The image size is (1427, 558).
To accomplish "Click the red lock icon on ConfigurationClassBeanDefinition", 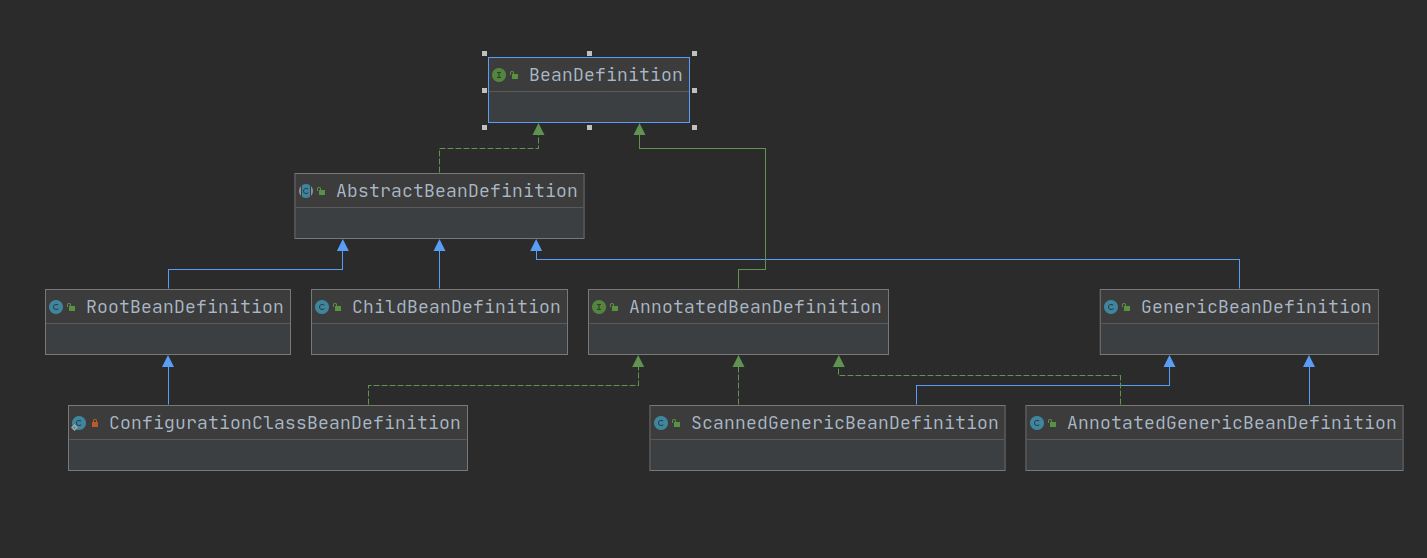I will pyautogui.click(x=95, y=424).
